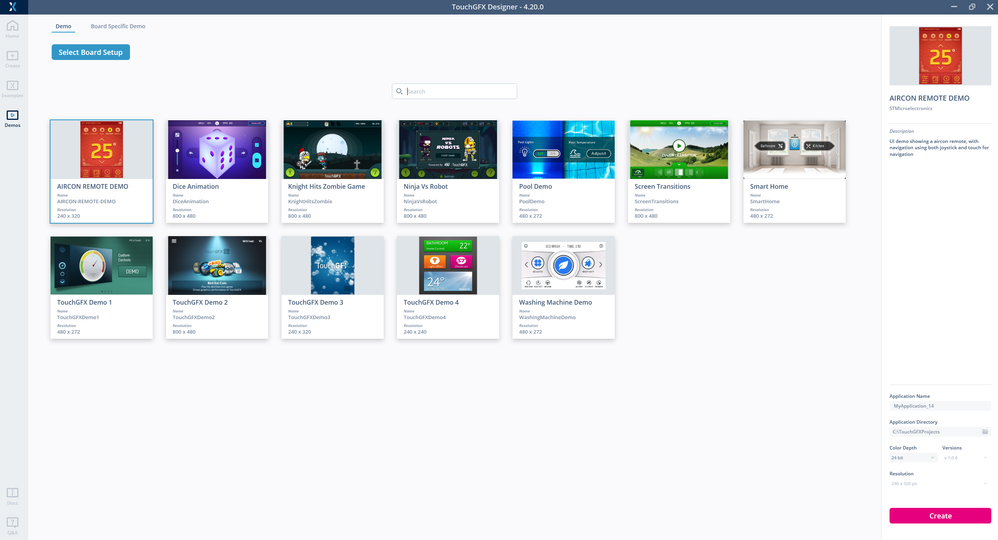Select the Knight Hits Zombie Game thumbnail
This screenshot has width=998, height=540.
tap(332, 149)
